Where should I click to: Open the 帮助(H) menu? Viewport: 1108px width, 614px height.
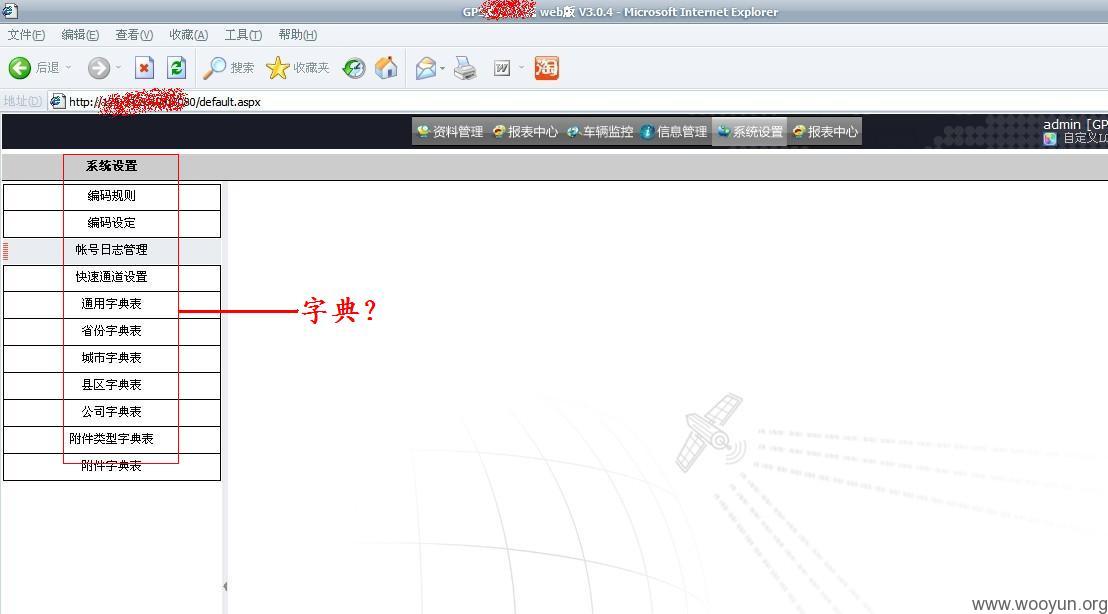pyautogui.click(x=297, y=35)
